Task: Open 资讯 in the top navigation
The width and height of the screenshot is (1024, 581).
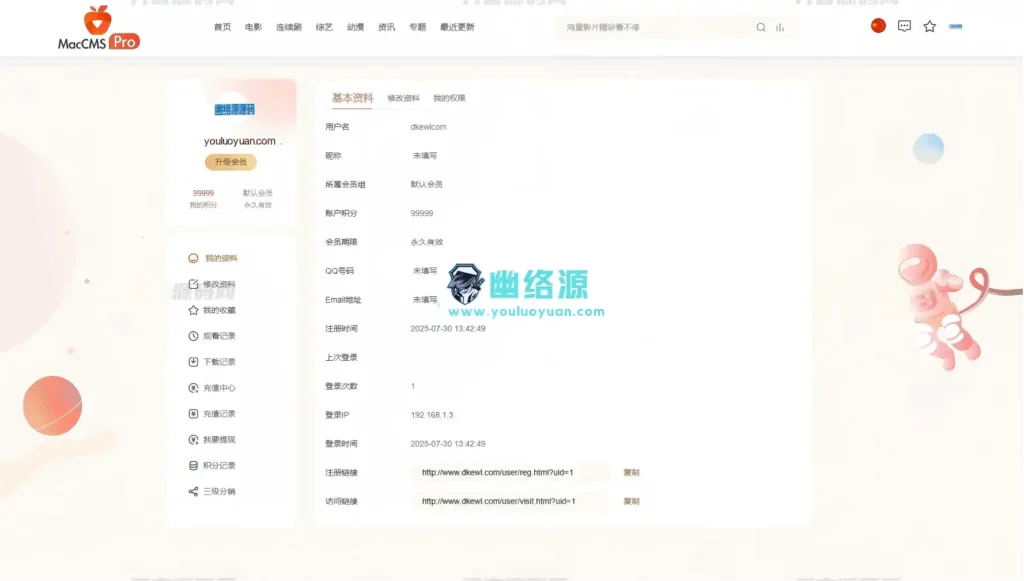Action: [387, 27]
